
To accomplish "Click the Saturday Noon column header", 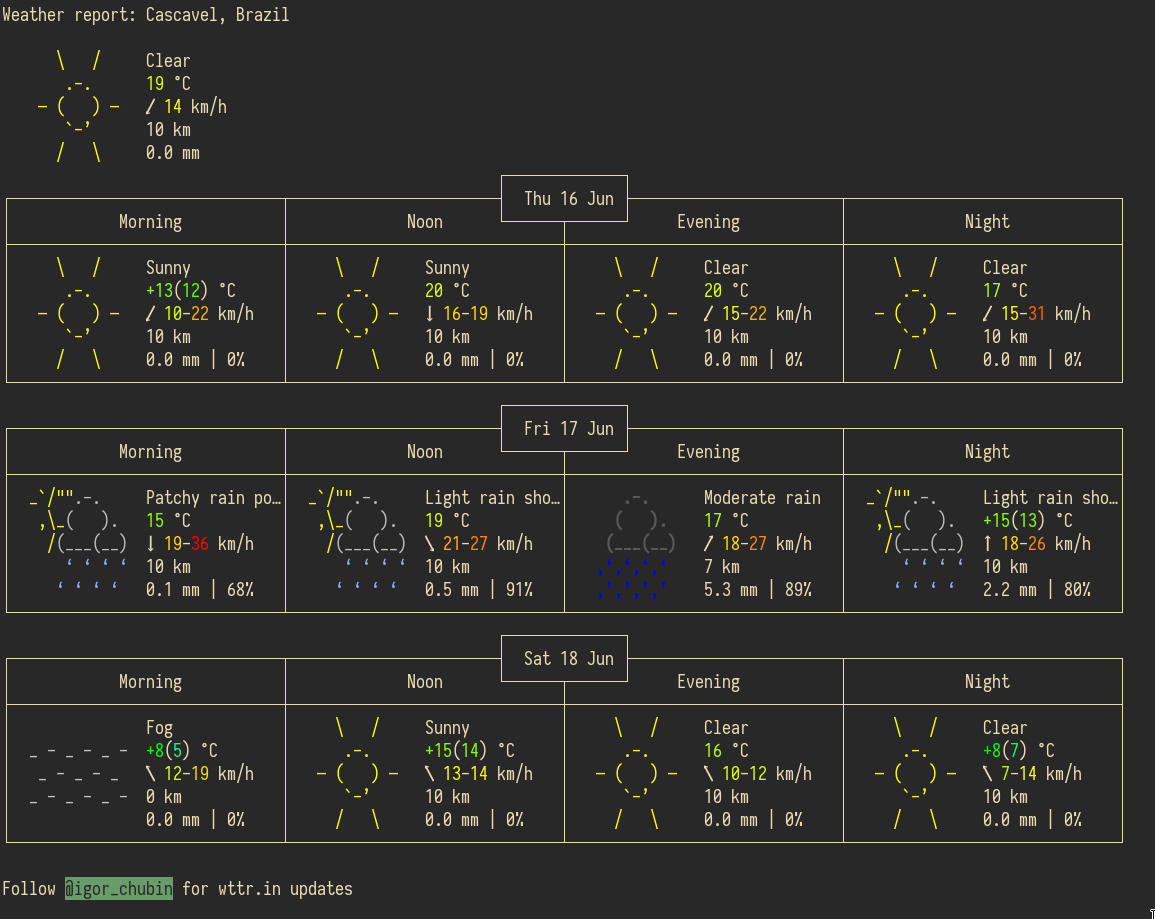I will tap(425, 681).
